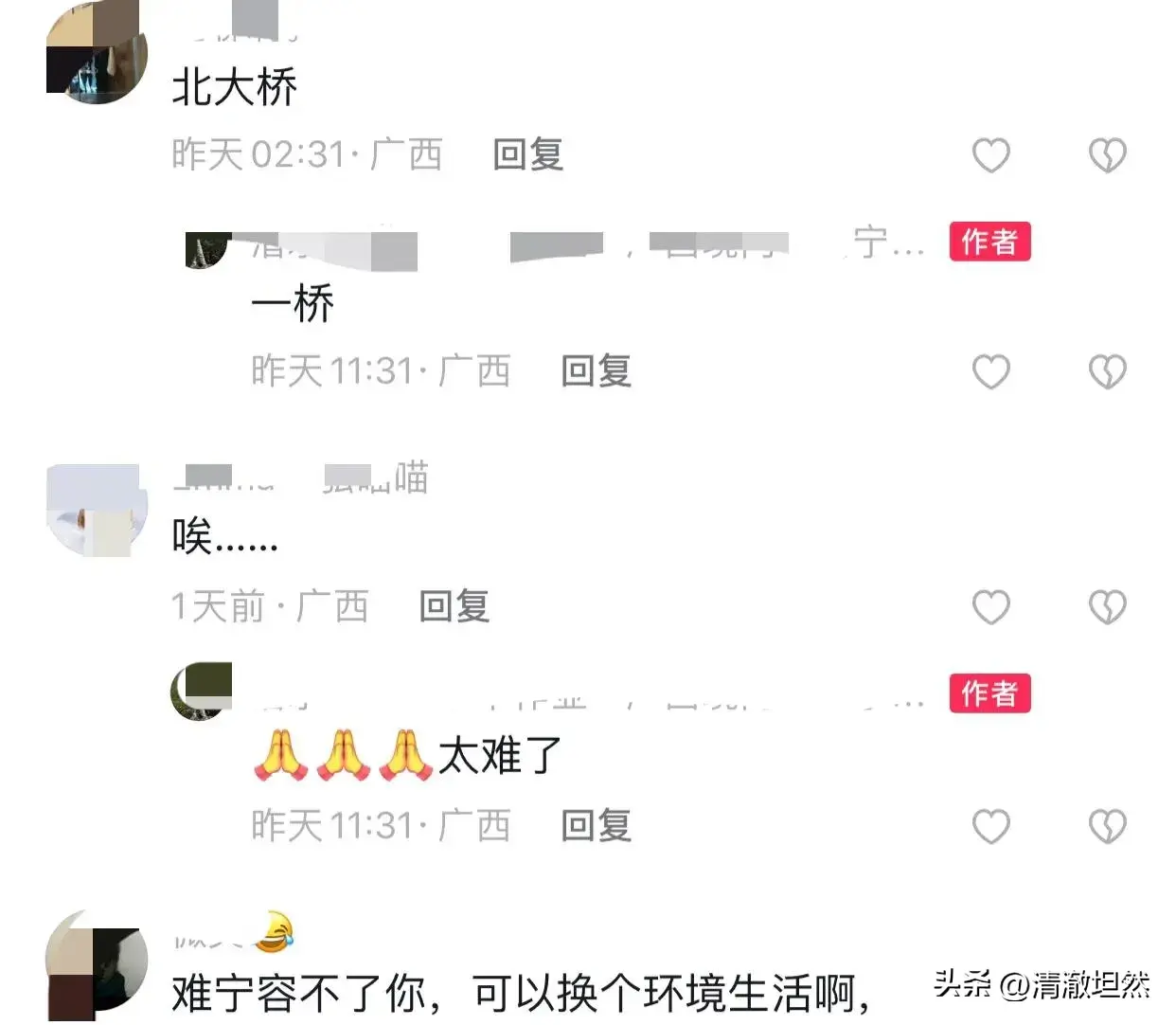Open avatar of the 唉…… commenter
The height and width of the screenshot is (1025, 1176).
[97, 512]
